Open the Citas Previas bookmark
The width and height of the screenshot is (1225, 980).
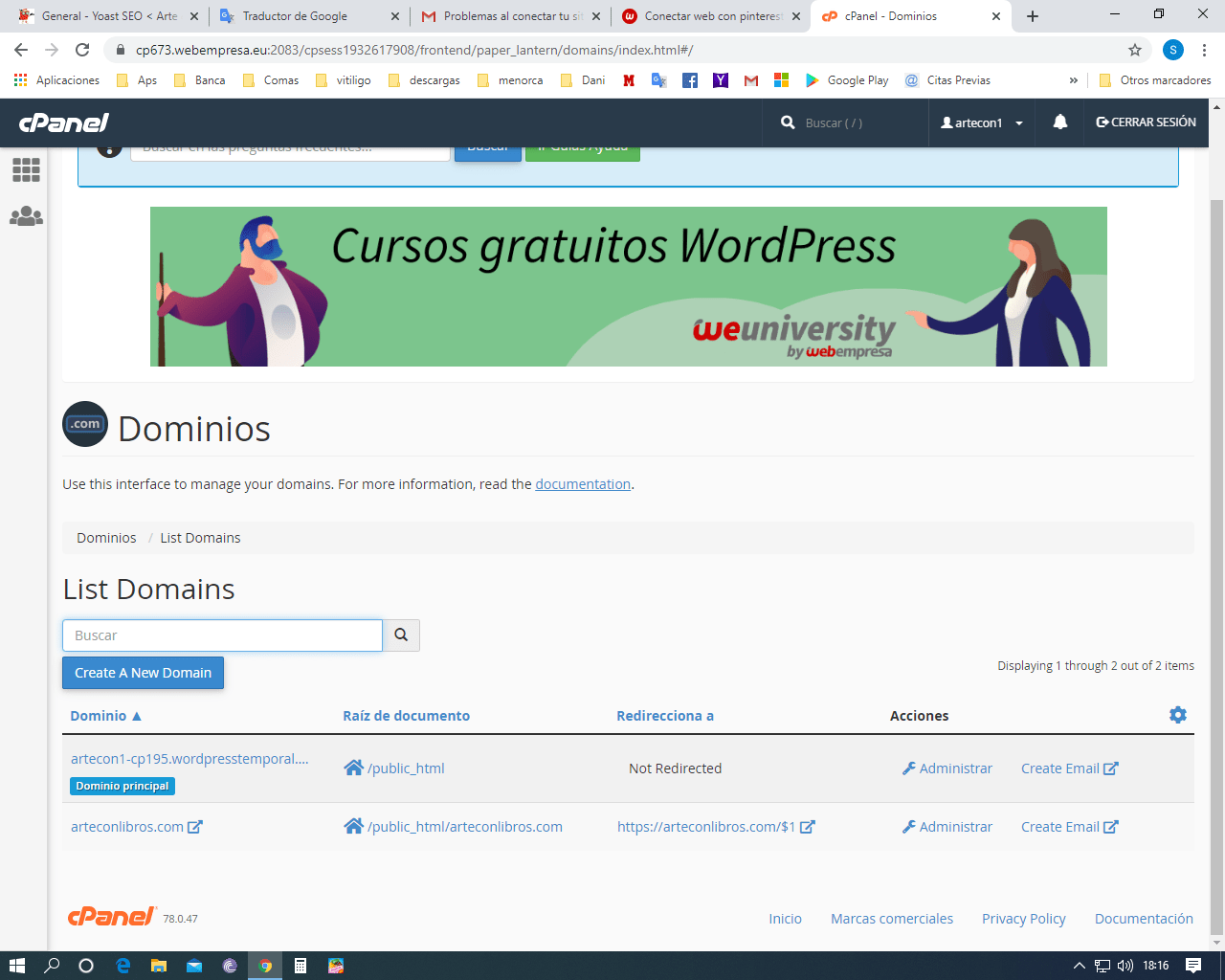point(947,80)
